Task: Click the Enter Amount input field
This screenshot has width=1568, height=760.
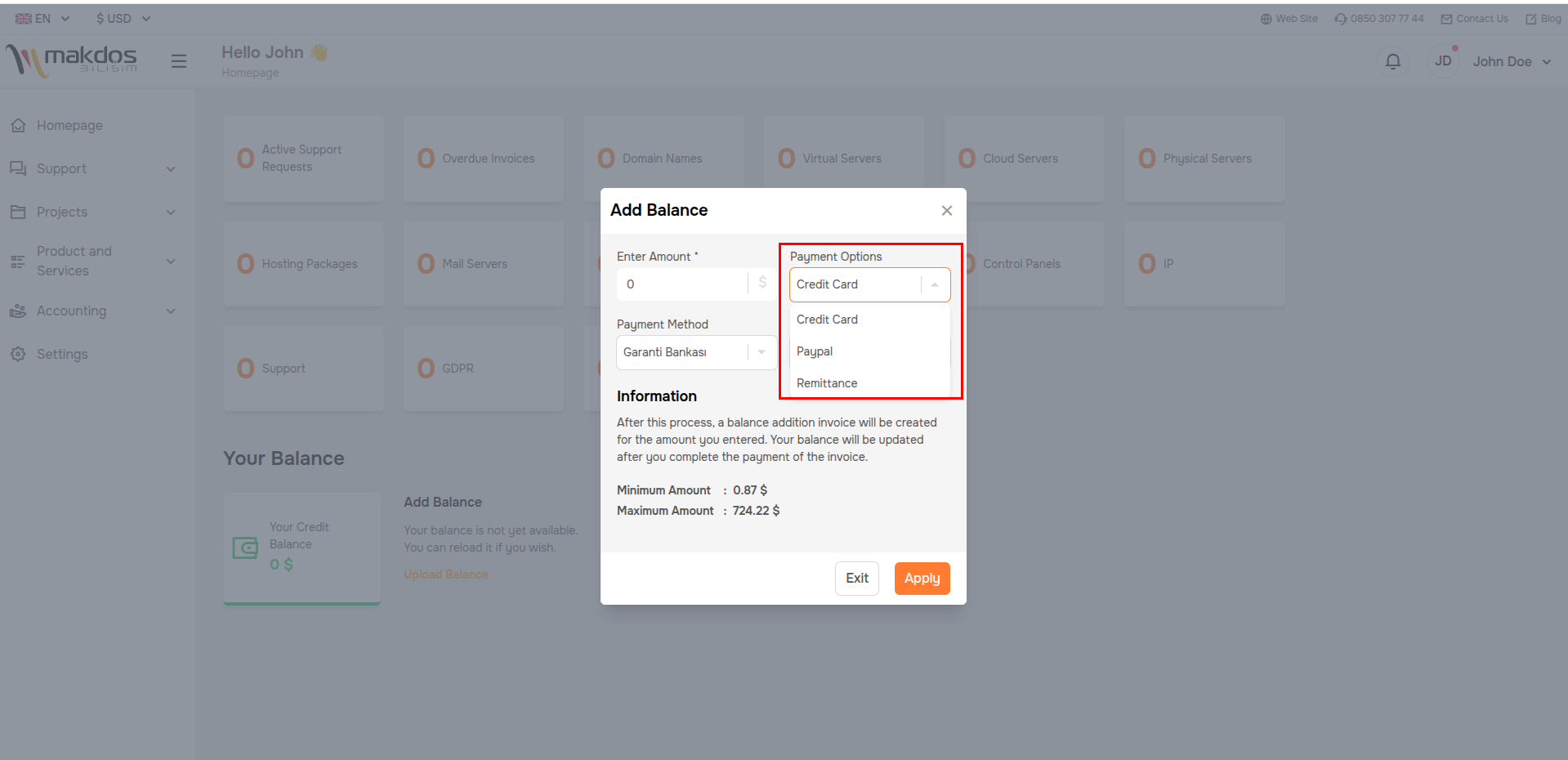Action: (683, 284)
